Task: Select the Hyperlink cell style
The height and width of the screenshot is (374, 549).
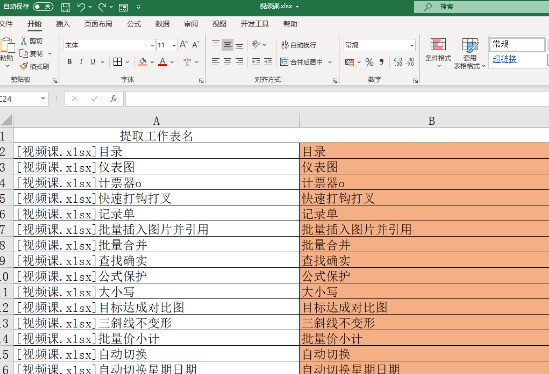Action: tap(504, 59)
